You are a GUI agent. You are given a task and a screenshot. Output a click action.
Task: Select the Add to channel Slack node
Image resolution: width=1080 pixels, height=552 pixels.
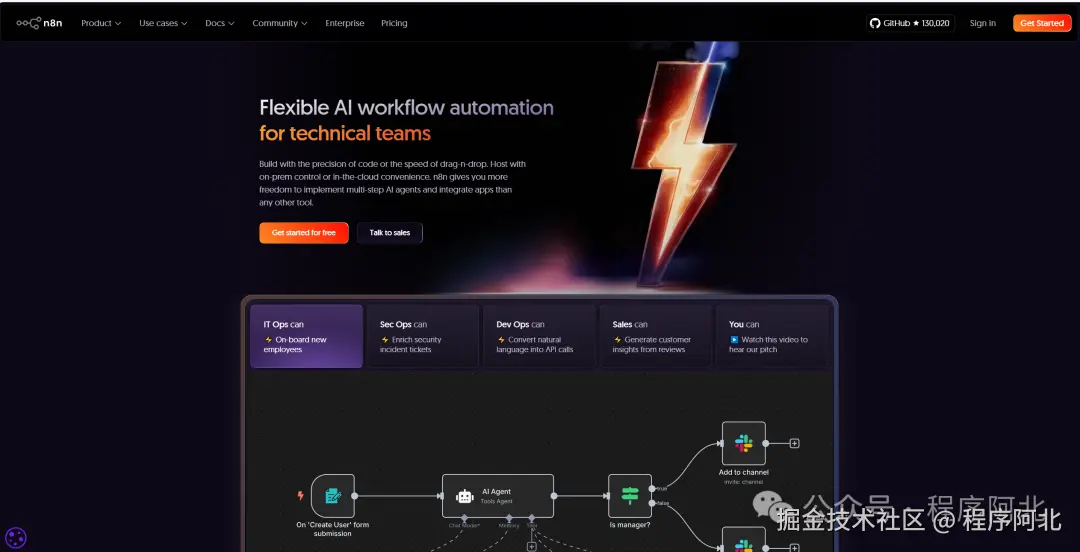pyautogui.click(x=743, y=443)
